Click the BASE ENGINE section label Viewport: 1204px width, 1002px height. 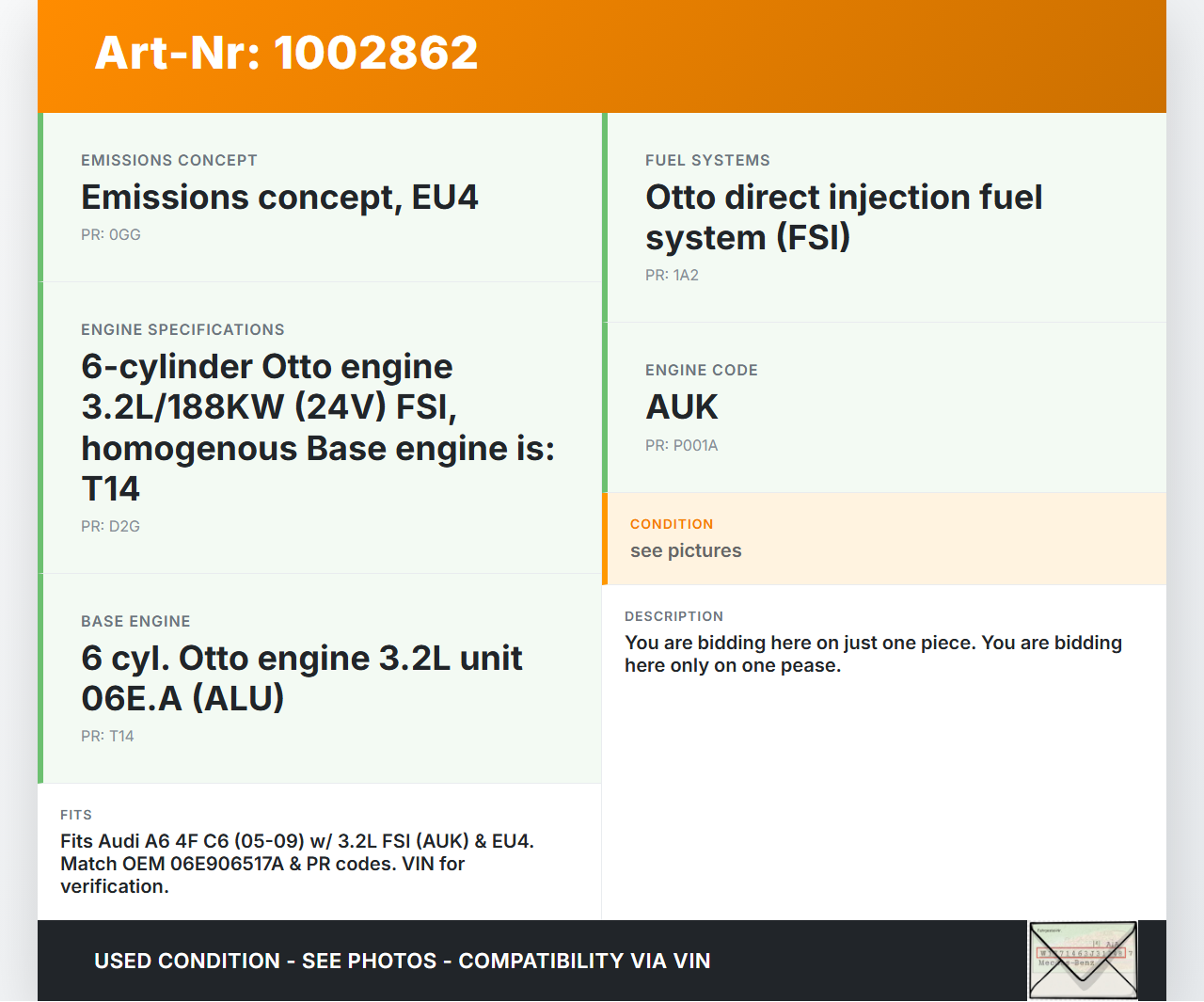click(x=135, y=622)
